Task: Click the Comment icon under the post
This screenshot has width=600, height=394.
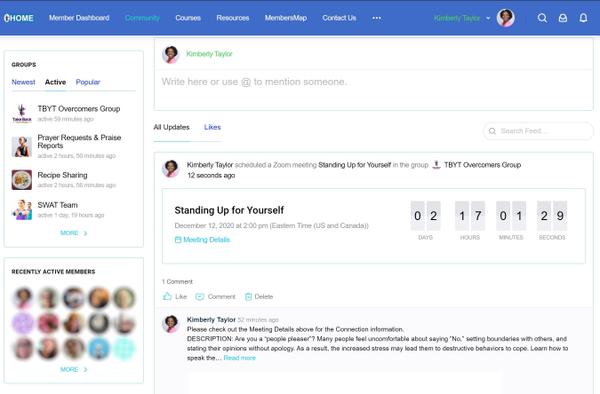Action: 200,297
